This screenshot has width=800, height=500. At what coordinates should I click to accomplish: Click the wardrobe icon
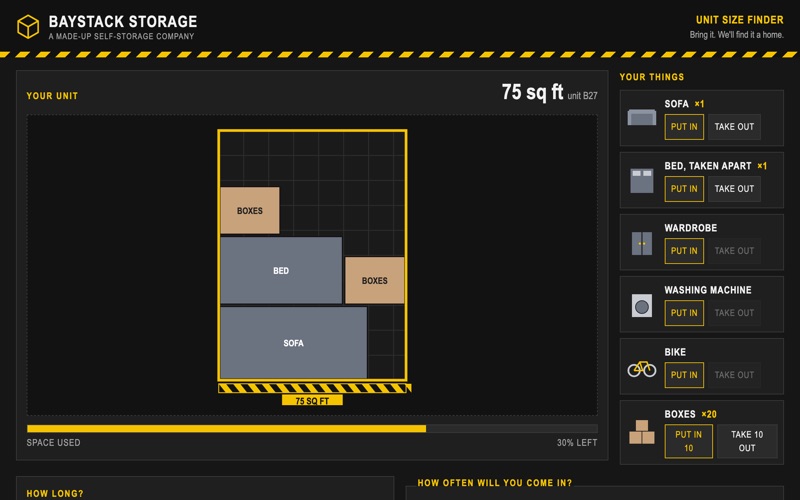(641, 243)
